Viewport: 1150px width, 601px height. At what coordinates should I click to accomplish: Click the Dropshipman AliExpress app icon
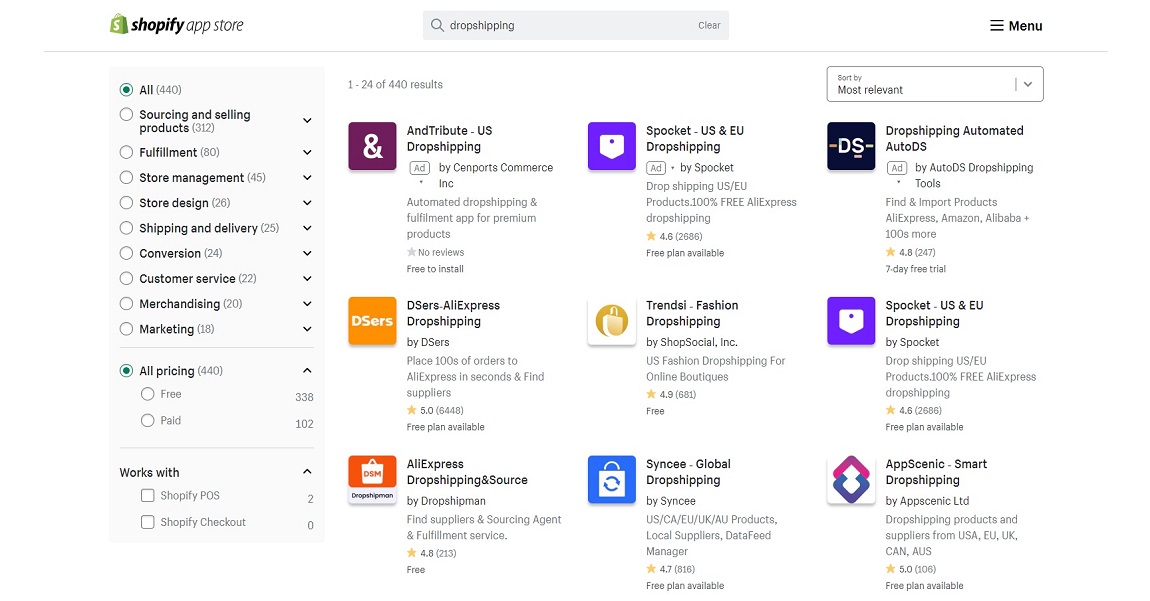pos(371,479)
